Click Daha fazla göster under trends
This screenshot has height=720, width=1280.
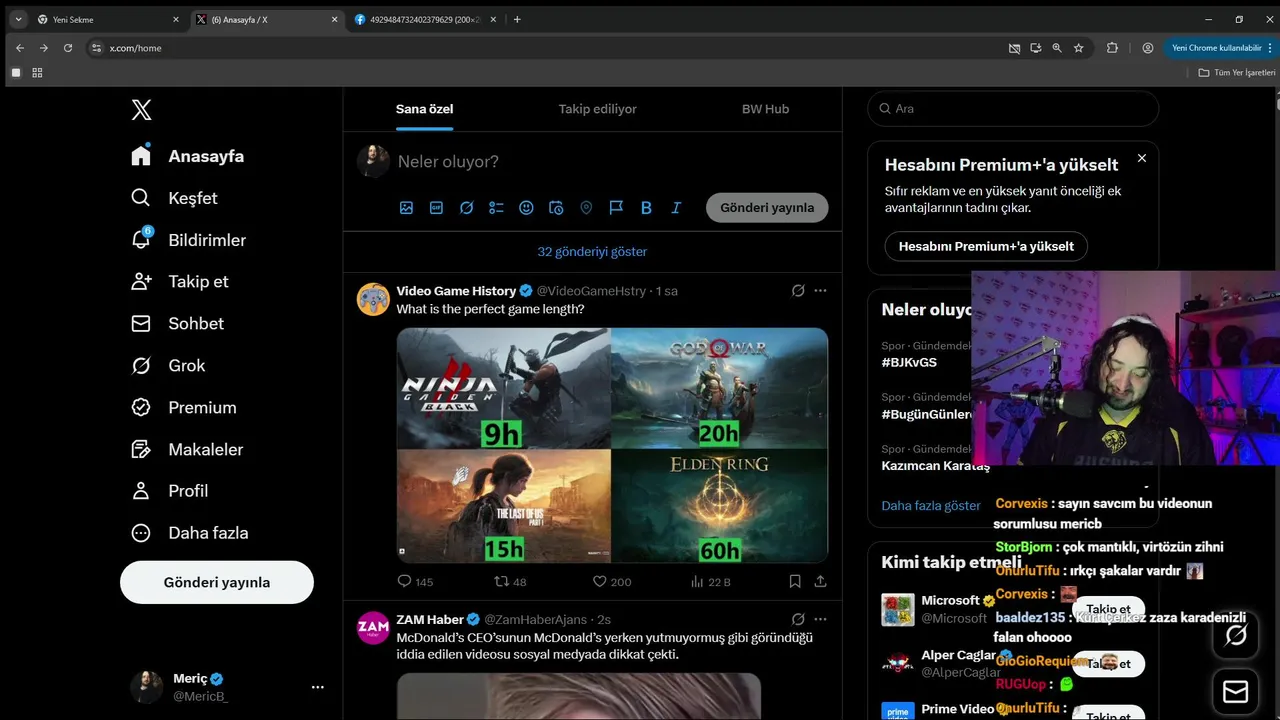tap(931, 506)
